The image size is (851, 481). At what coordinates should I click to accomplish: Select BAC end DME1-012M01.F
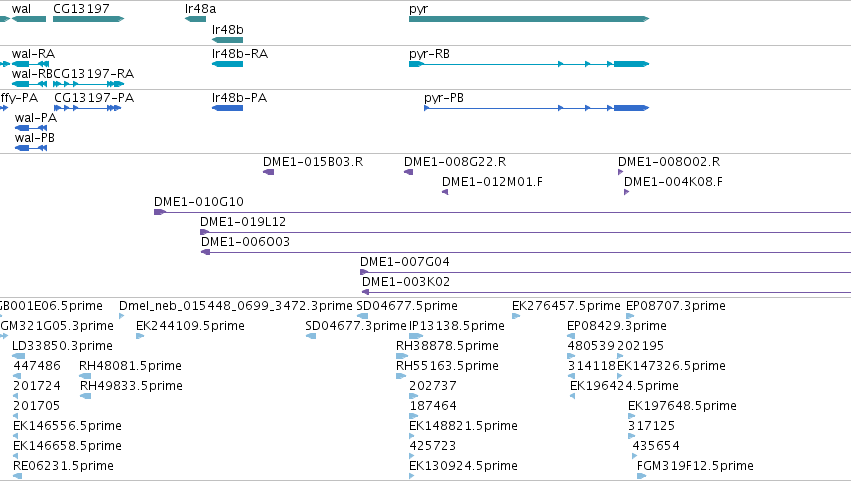pyautogui.click(x=445, y=192)
